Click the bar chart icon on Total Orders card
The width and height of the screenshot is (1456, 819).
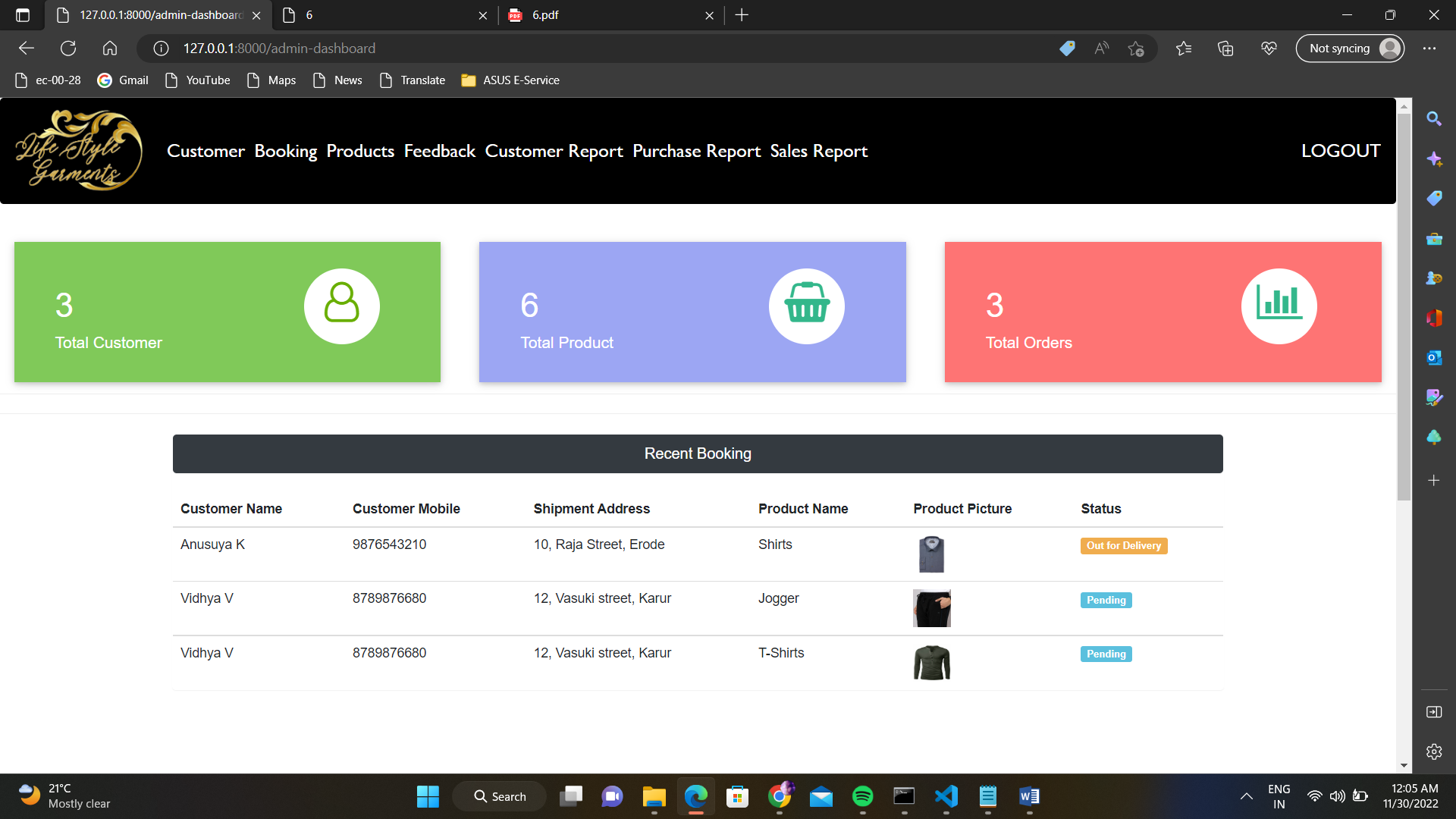[x=1279, y=306]
